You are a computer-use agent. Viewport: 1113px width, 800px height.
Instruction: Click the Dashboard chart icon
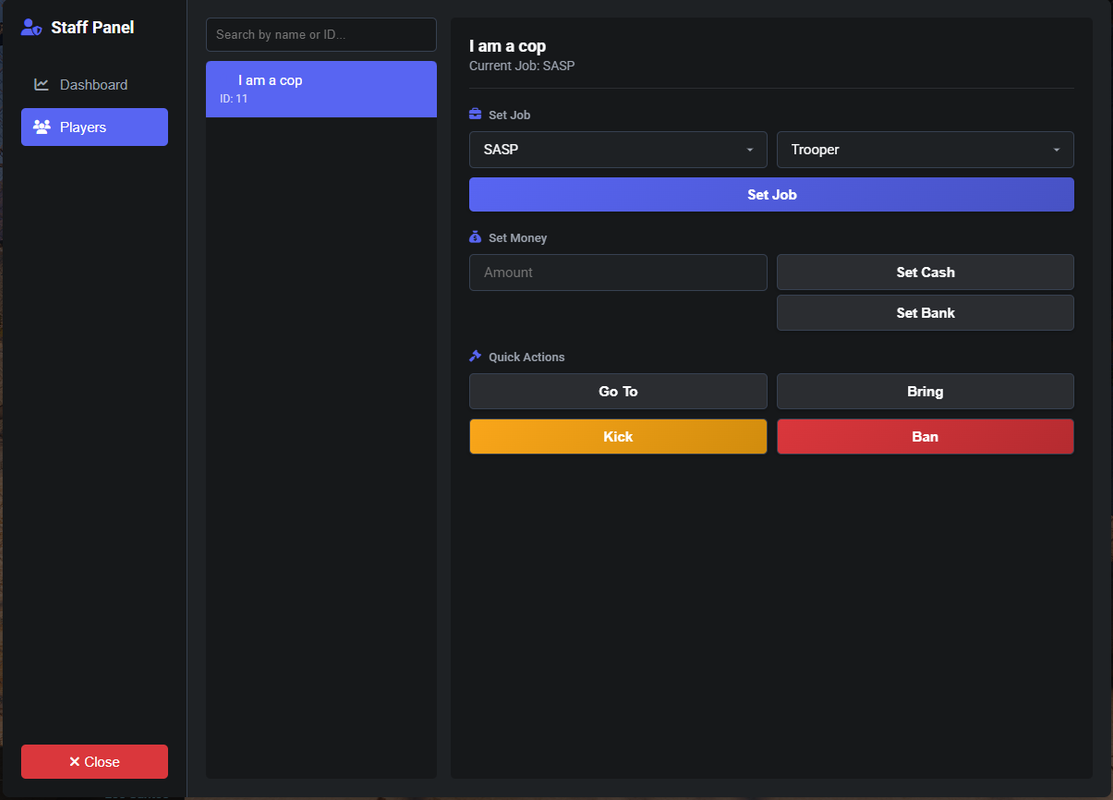[x=41, y=84]
